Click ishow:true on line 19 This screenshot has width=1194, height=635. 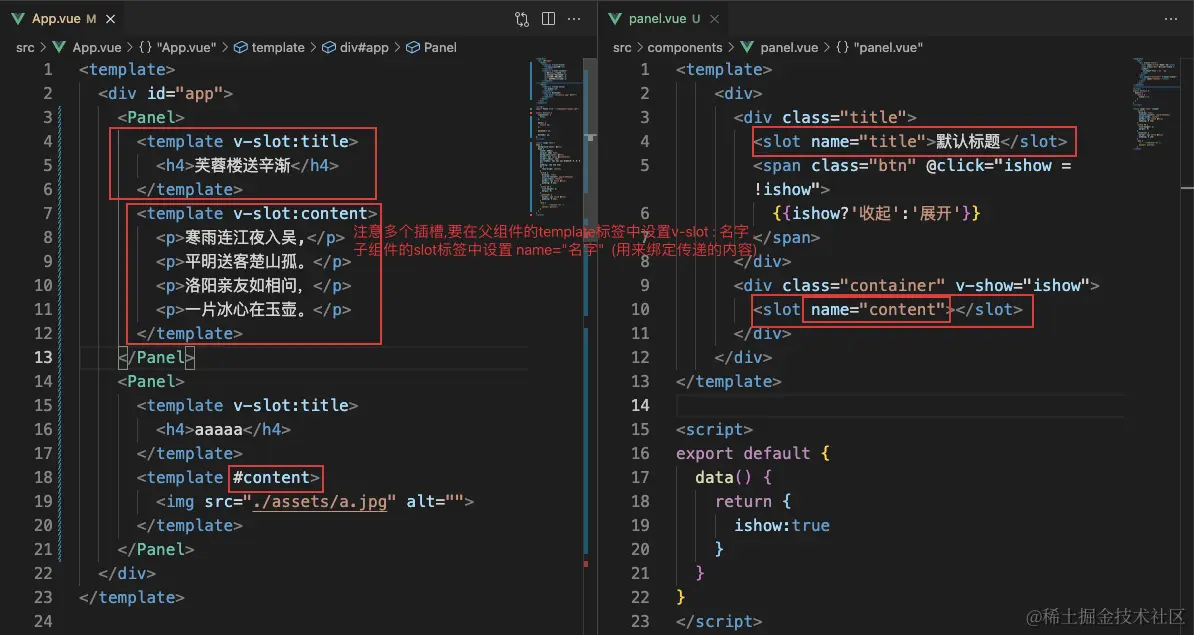782,525
